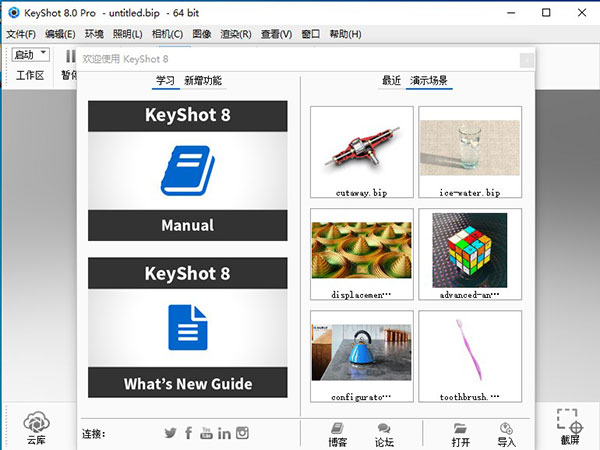Open the 编辑(E) menu
Viewport: 600px width, 450px height.
(60, 34)
